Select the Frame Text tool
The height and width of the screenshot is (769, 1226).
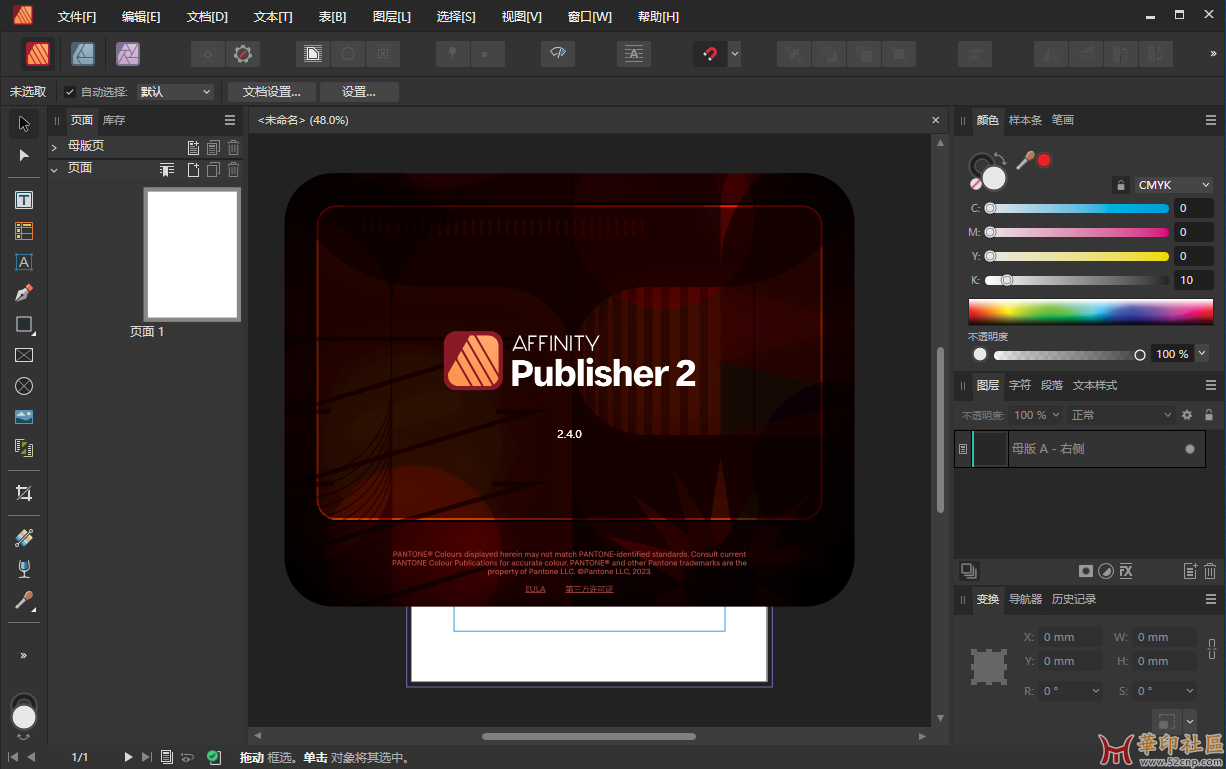(24, 200)
